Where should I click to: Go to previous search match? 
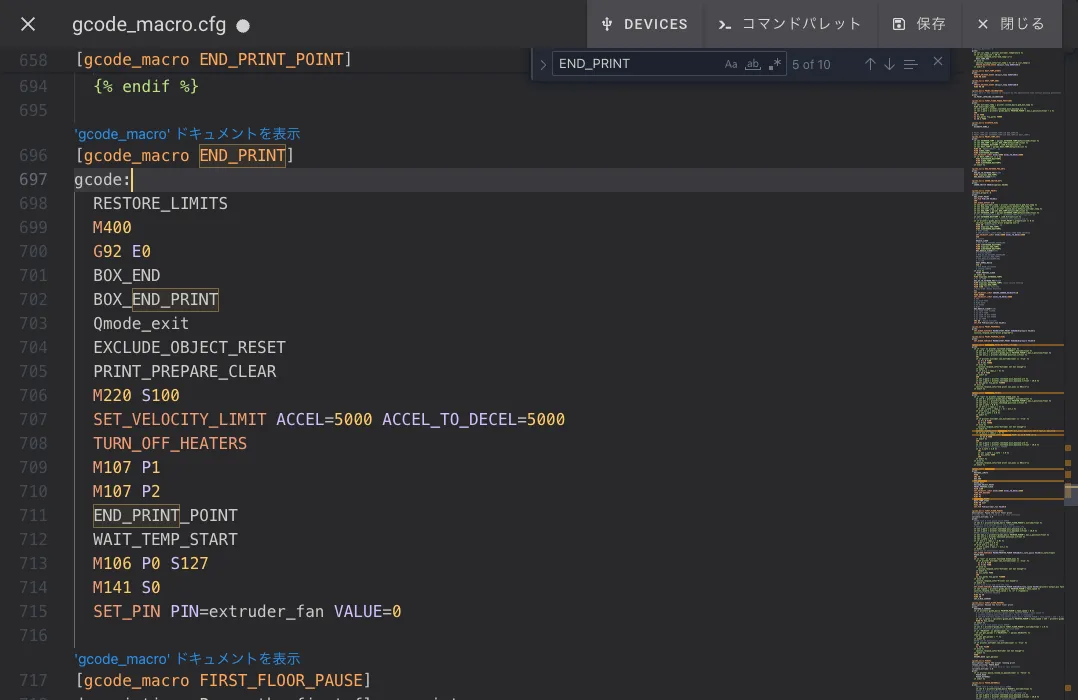tap(870, 64)
